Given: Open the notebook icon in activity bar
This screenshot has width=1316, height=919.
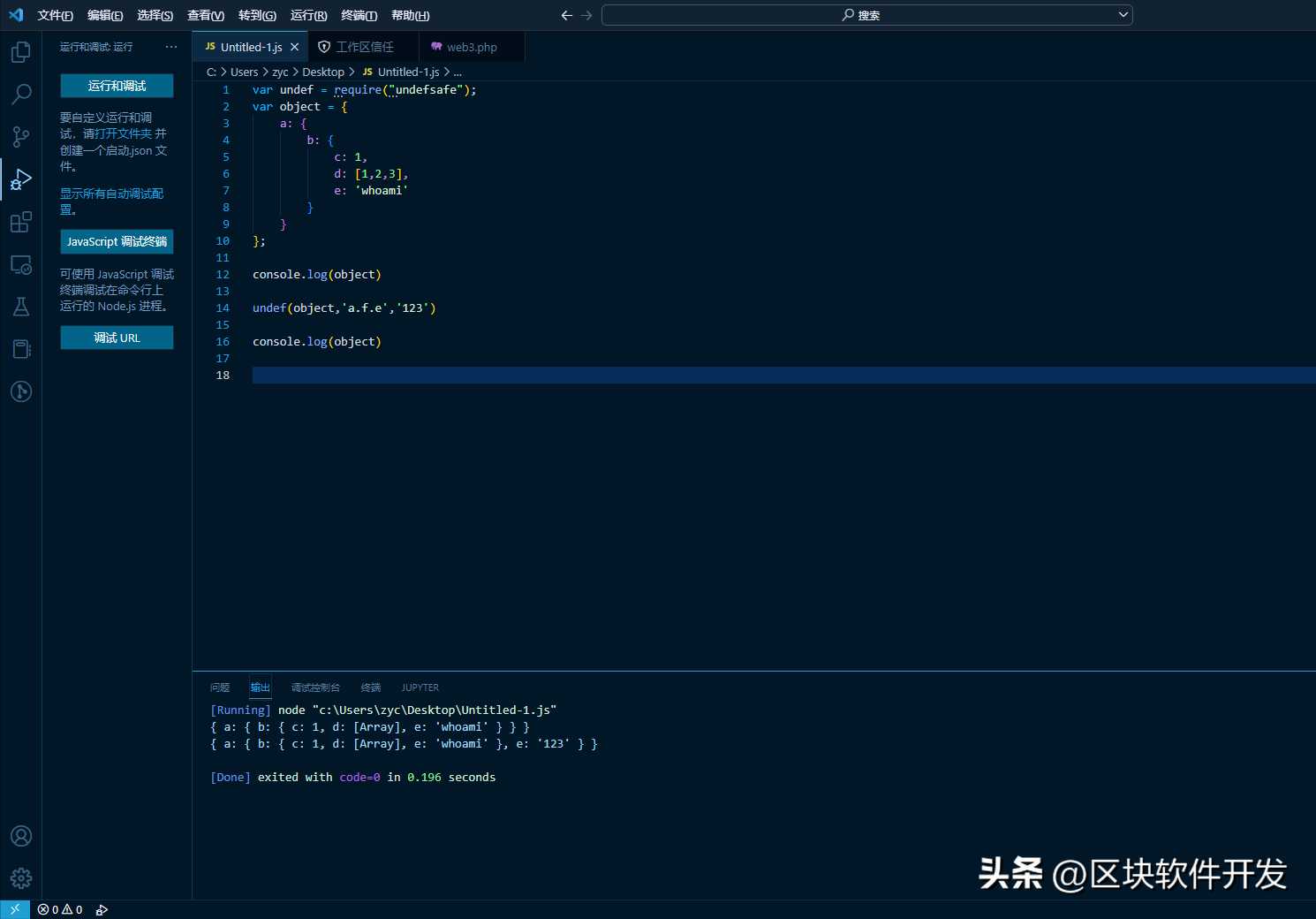Looking at the screenshot, I should (x=21, y=349).
